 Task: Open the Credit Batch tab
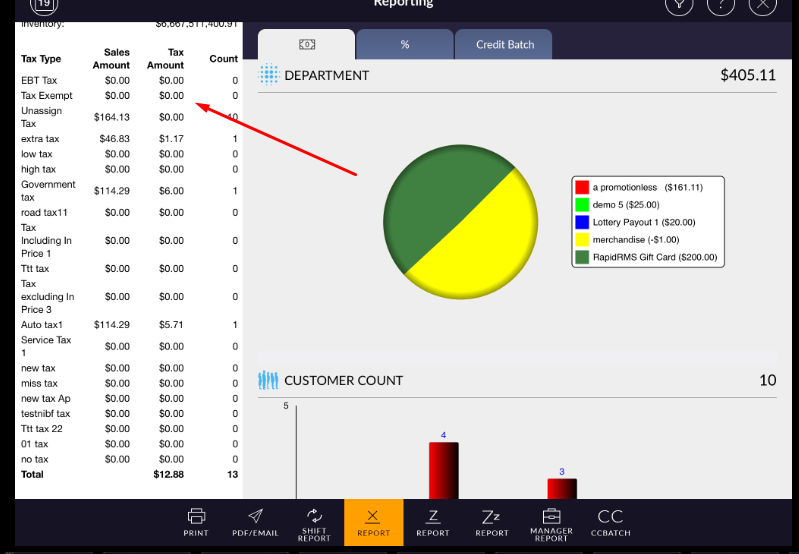(504, 45)
